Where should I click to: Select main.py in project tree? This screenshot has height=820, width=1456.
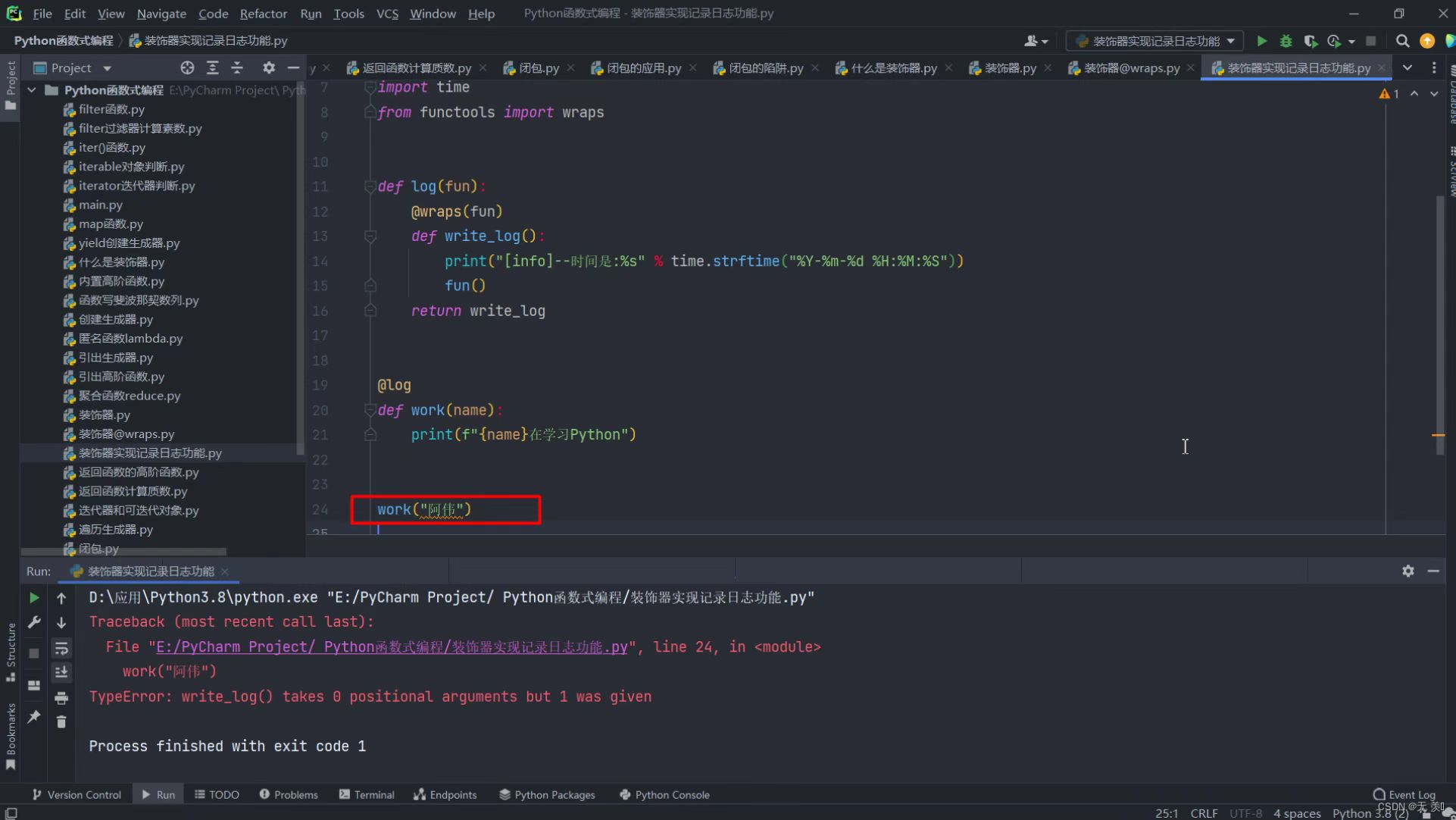pos(100,205)
